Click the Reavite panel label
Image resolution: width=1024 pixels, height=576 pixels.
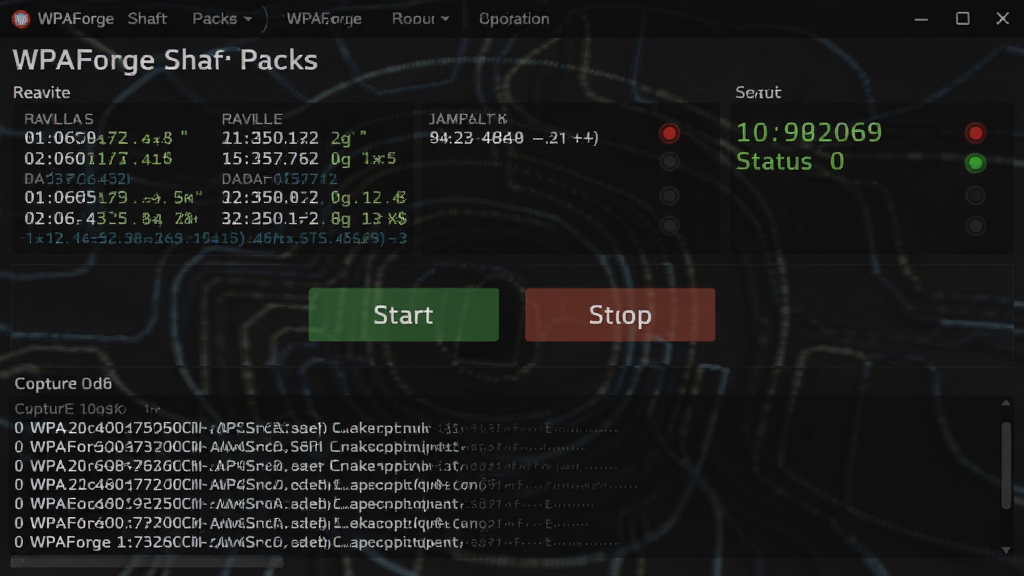42,93
